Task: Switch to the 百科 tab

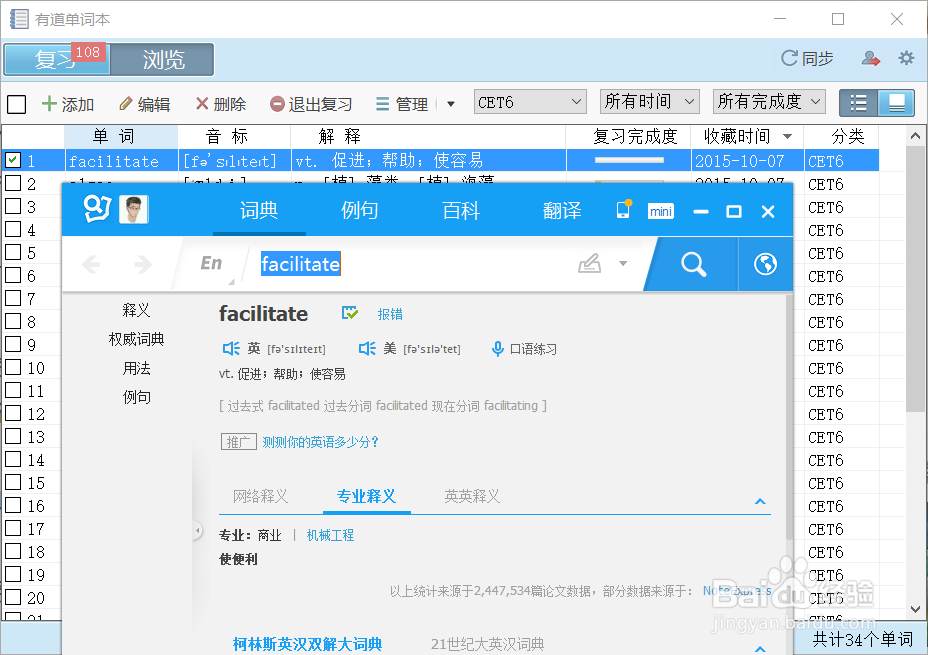Action: [461, 211]
